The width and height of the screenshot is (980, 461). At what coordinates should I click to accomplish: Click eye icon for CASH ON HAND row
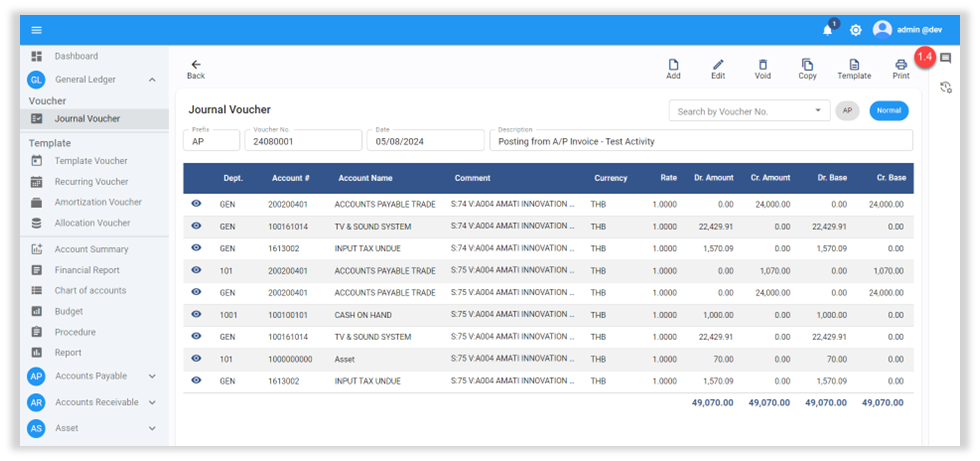pos(196,314)
